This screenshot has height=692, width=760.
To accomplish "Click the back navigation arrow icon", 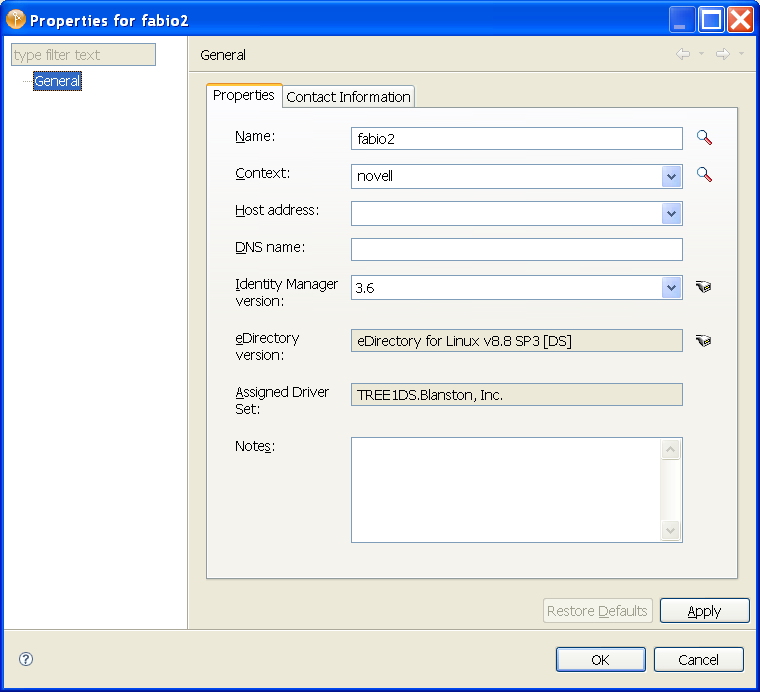I will click(x=683, y=54).
